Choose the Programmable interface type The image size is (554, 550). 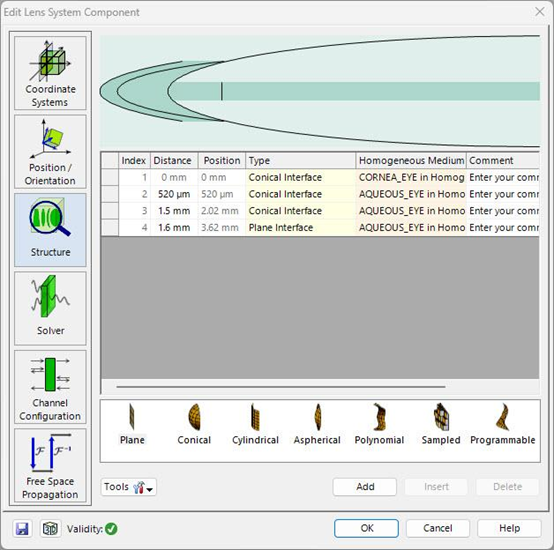(502, 424)
